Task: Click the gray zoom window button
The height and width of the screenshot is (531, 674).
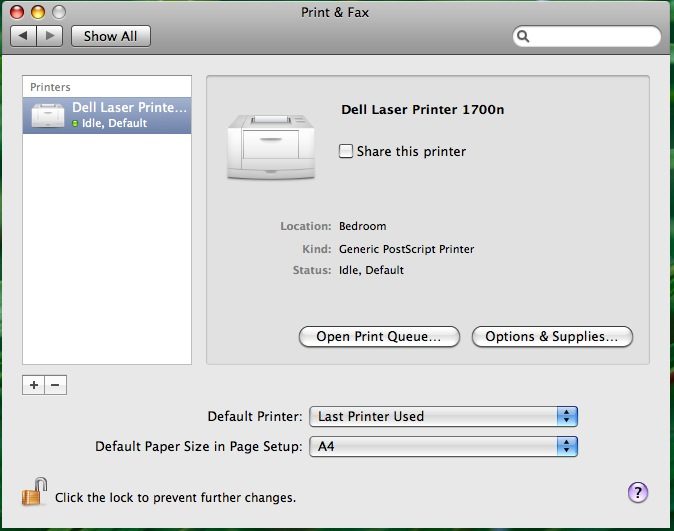Action: click(59, 12)
